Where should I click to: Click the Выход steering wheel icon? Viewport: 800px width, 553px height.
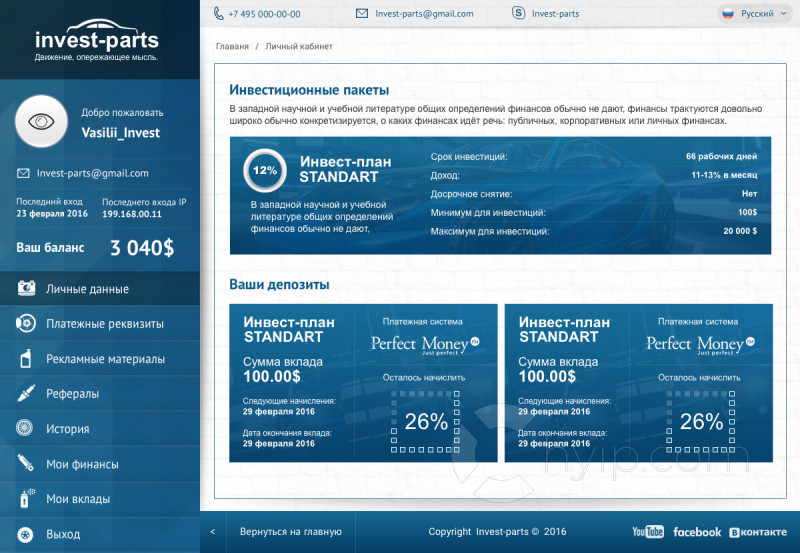pos(25,534)
